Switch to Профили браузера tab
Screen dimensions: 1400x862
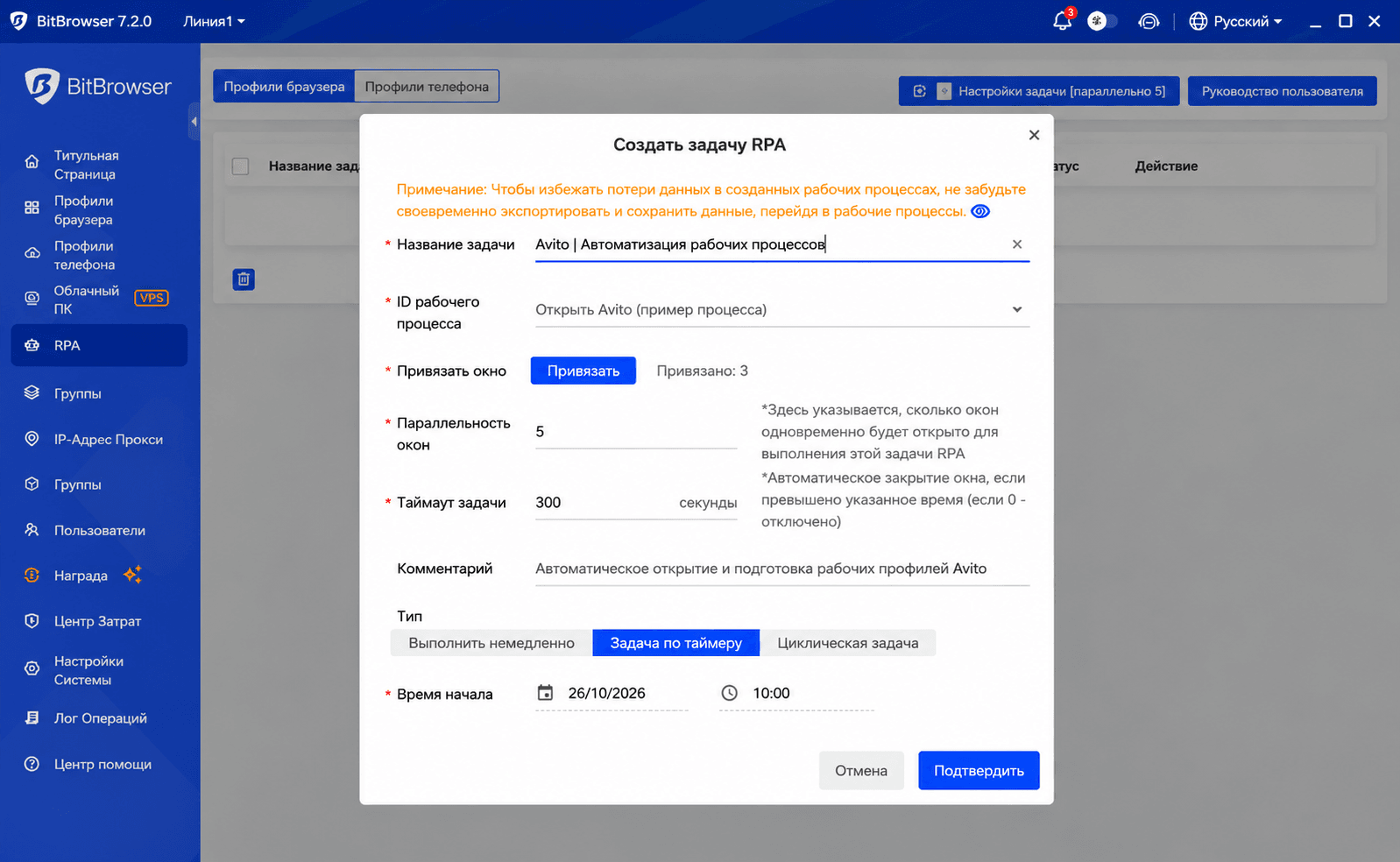[x=284, y=86]
